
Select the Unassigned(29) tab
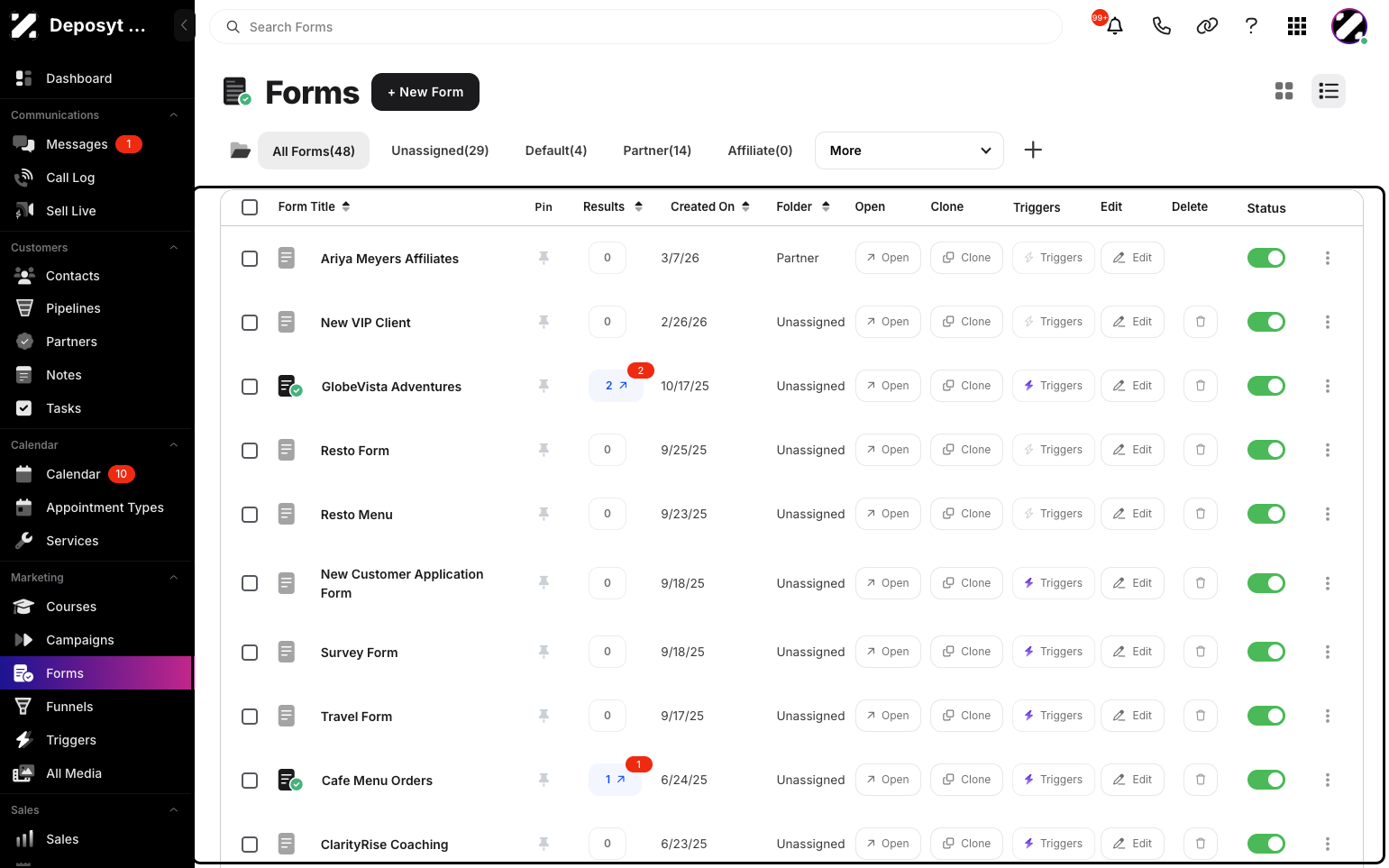[440, 151]
